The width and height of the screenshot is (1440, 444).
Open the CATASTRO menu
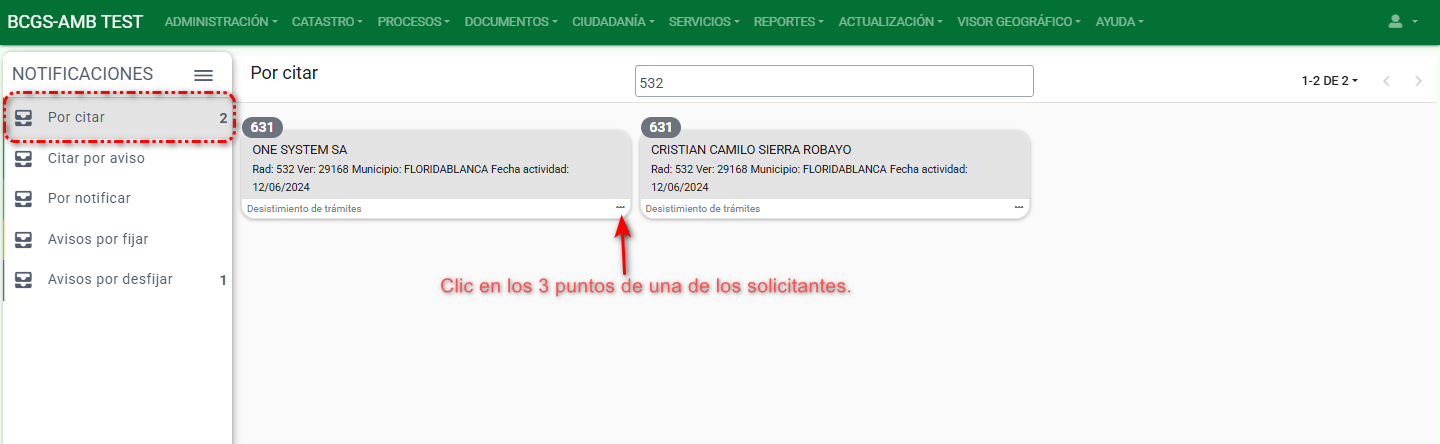328,21
